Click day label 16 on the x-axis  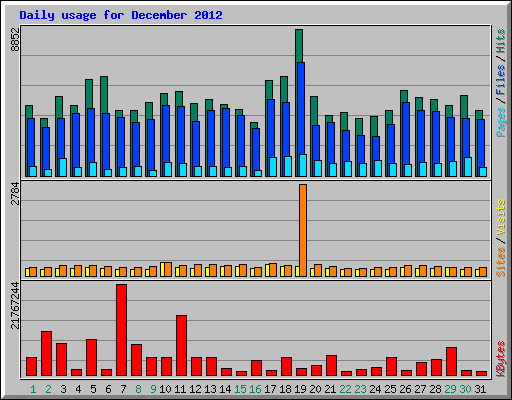[255, 389]
